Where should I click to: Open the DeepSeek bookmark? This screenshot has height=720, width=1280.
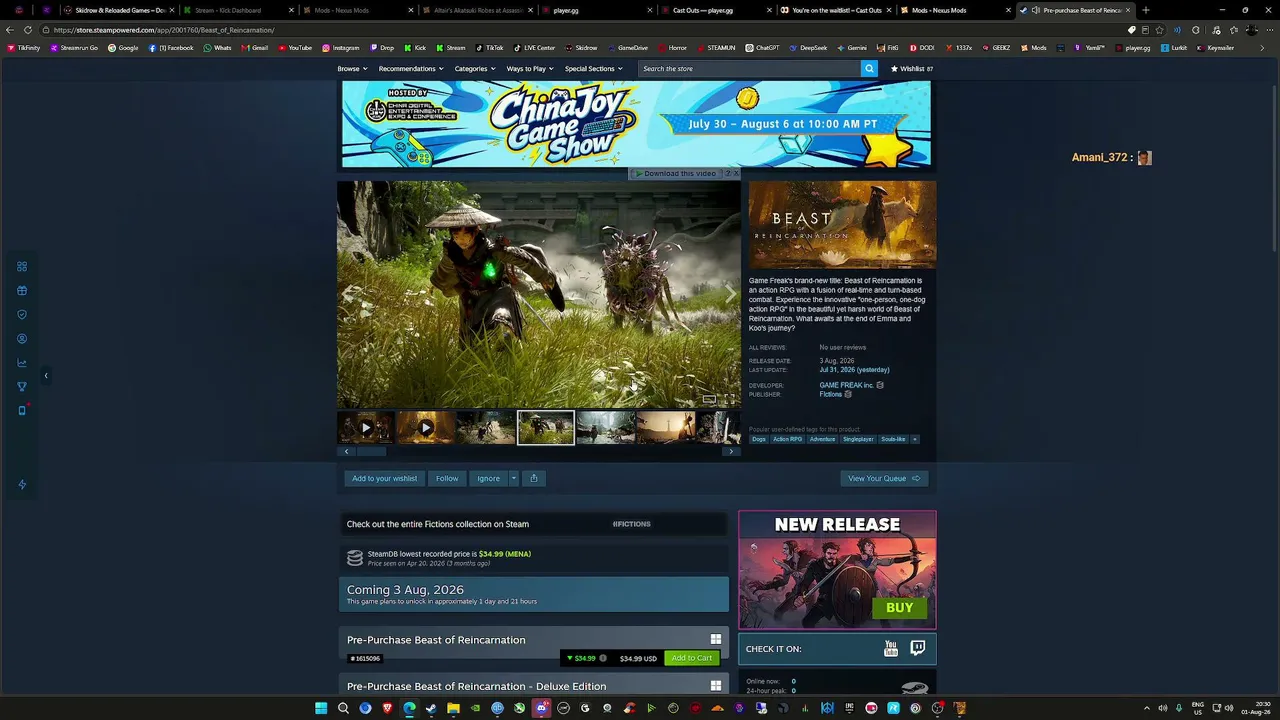[x=808, y=48]
